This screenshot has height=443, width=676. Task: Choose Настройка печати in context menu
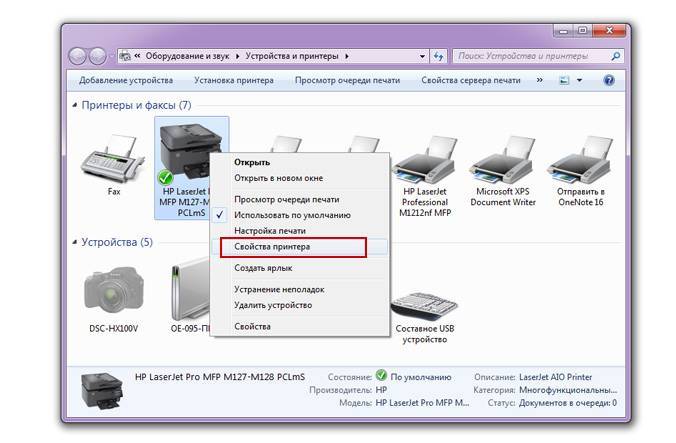(x=299, y=231)
